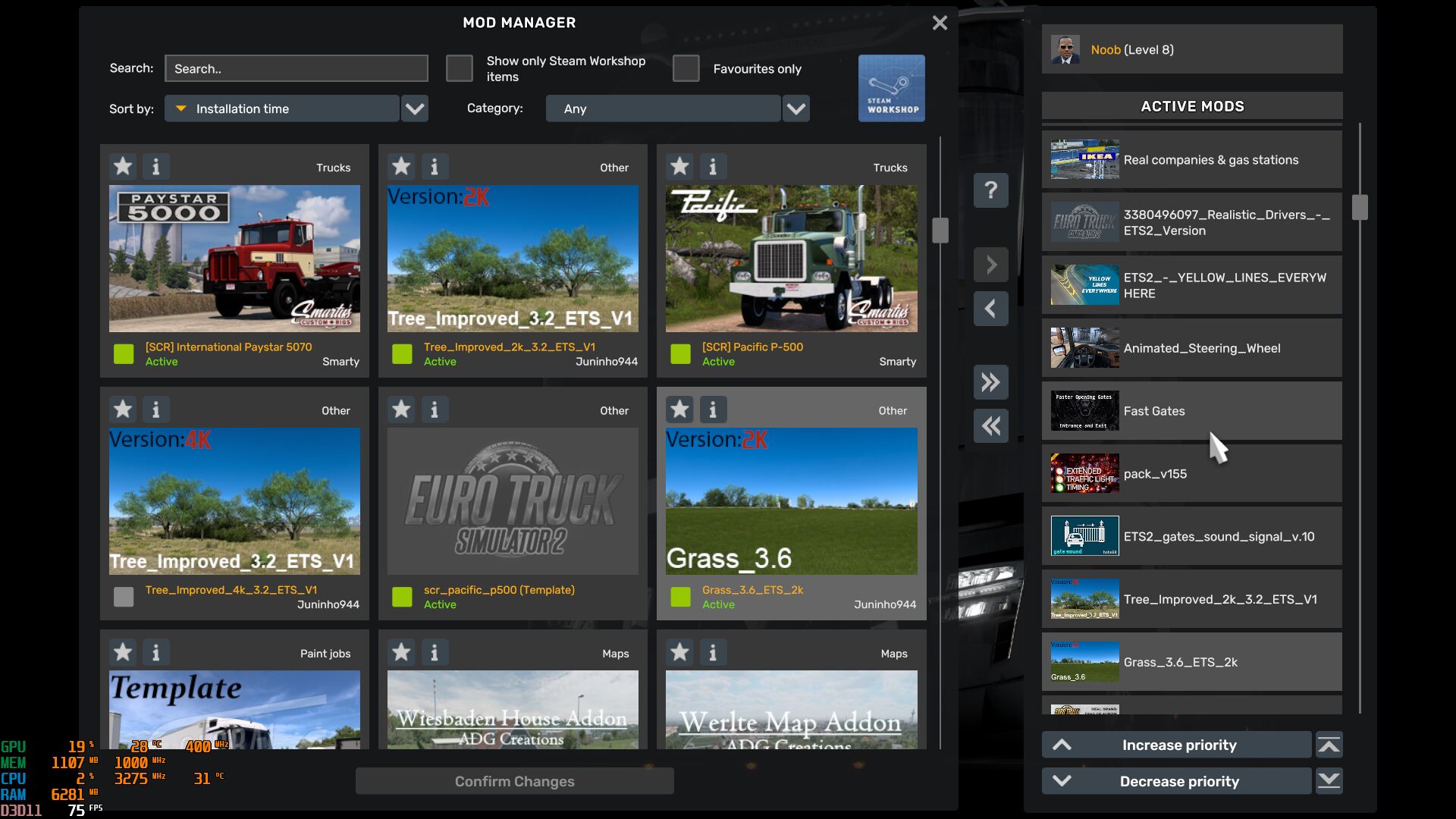Enable Show only Steam Workshop items
This screenshot has height=819, width=1456.
pyautogui.click(x=459, y=68)
